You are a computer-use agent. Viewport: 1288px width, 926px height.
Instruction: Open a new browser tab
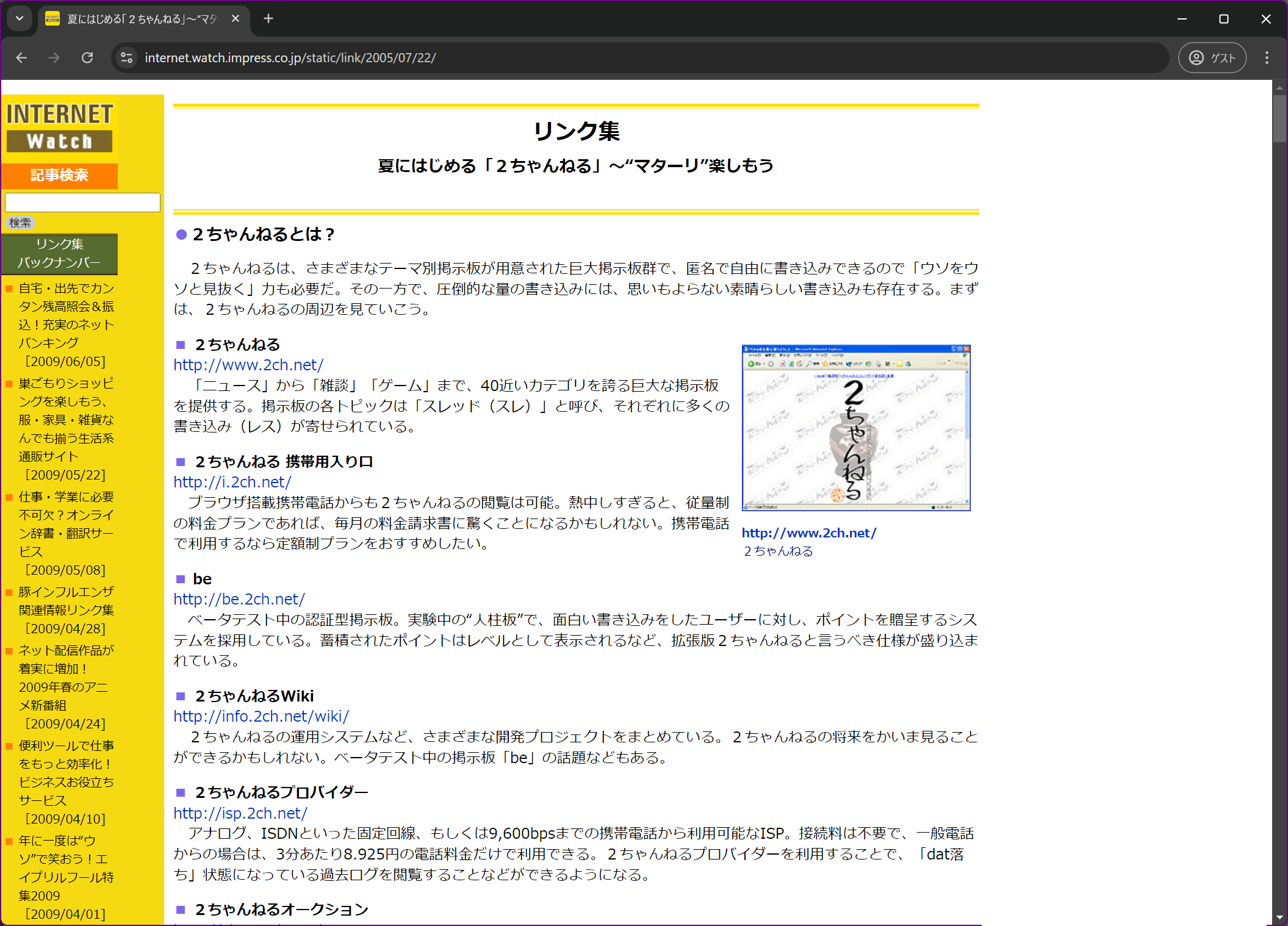point(268,19)
